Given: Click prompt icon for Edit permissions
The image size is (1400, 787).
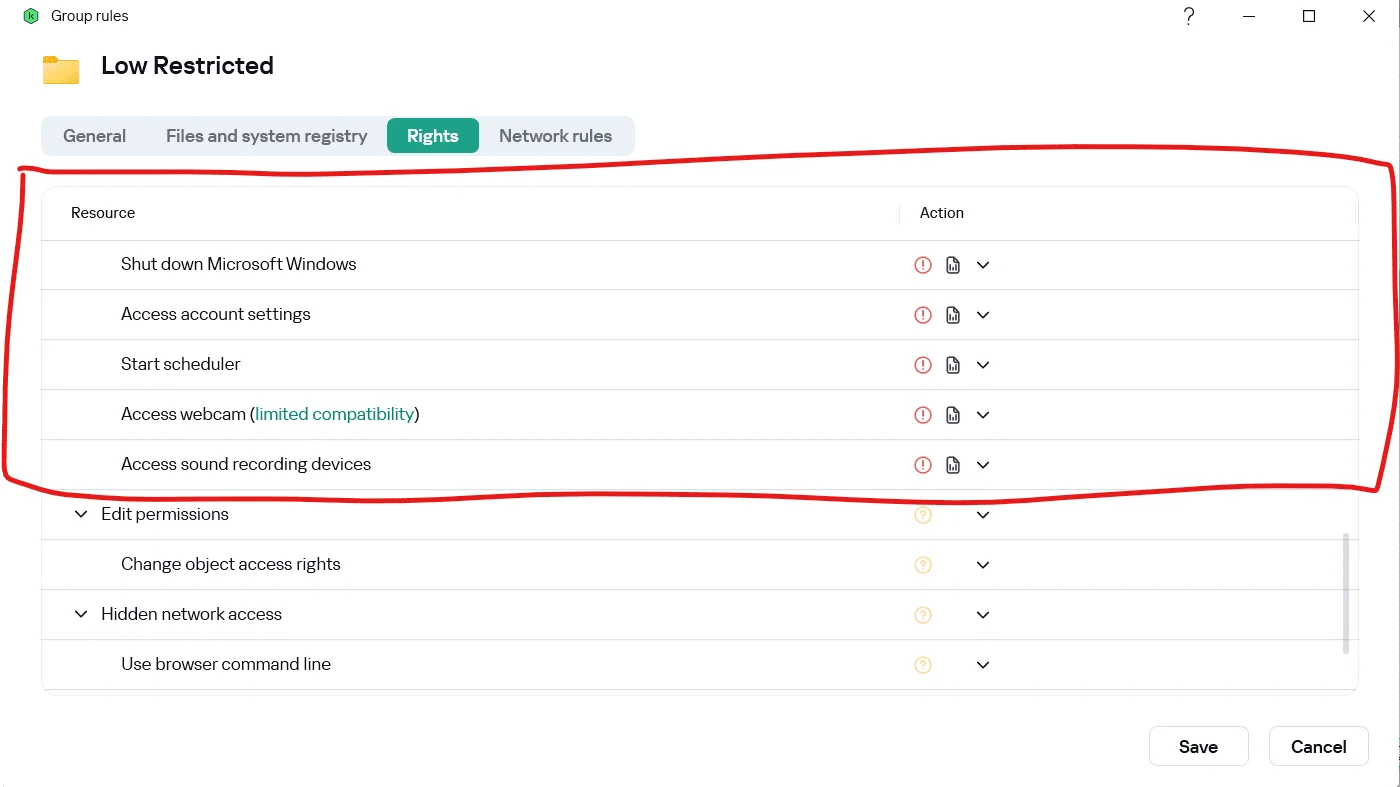Looking at the screenshot, I should click(923, 515).
